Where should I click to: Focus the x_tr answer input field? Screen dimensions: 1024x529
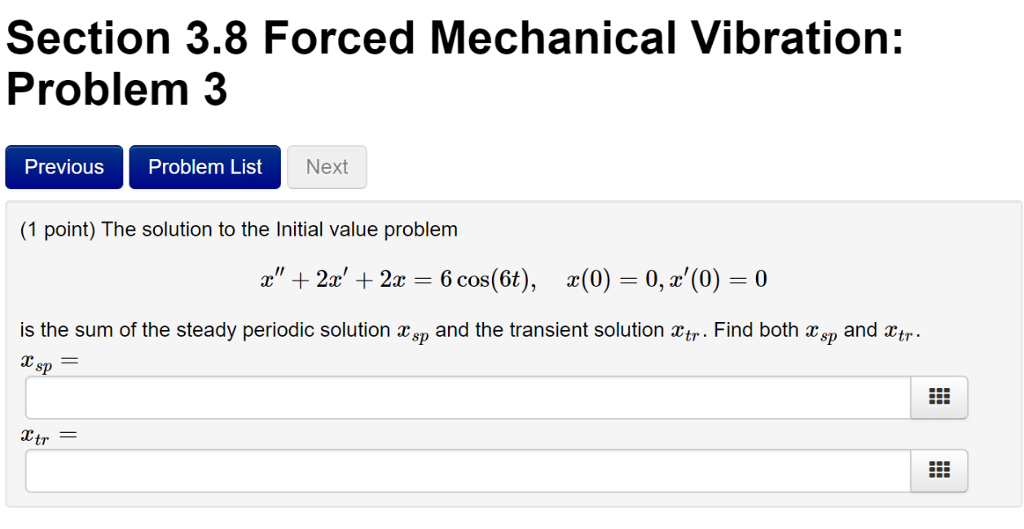[468, 470]
